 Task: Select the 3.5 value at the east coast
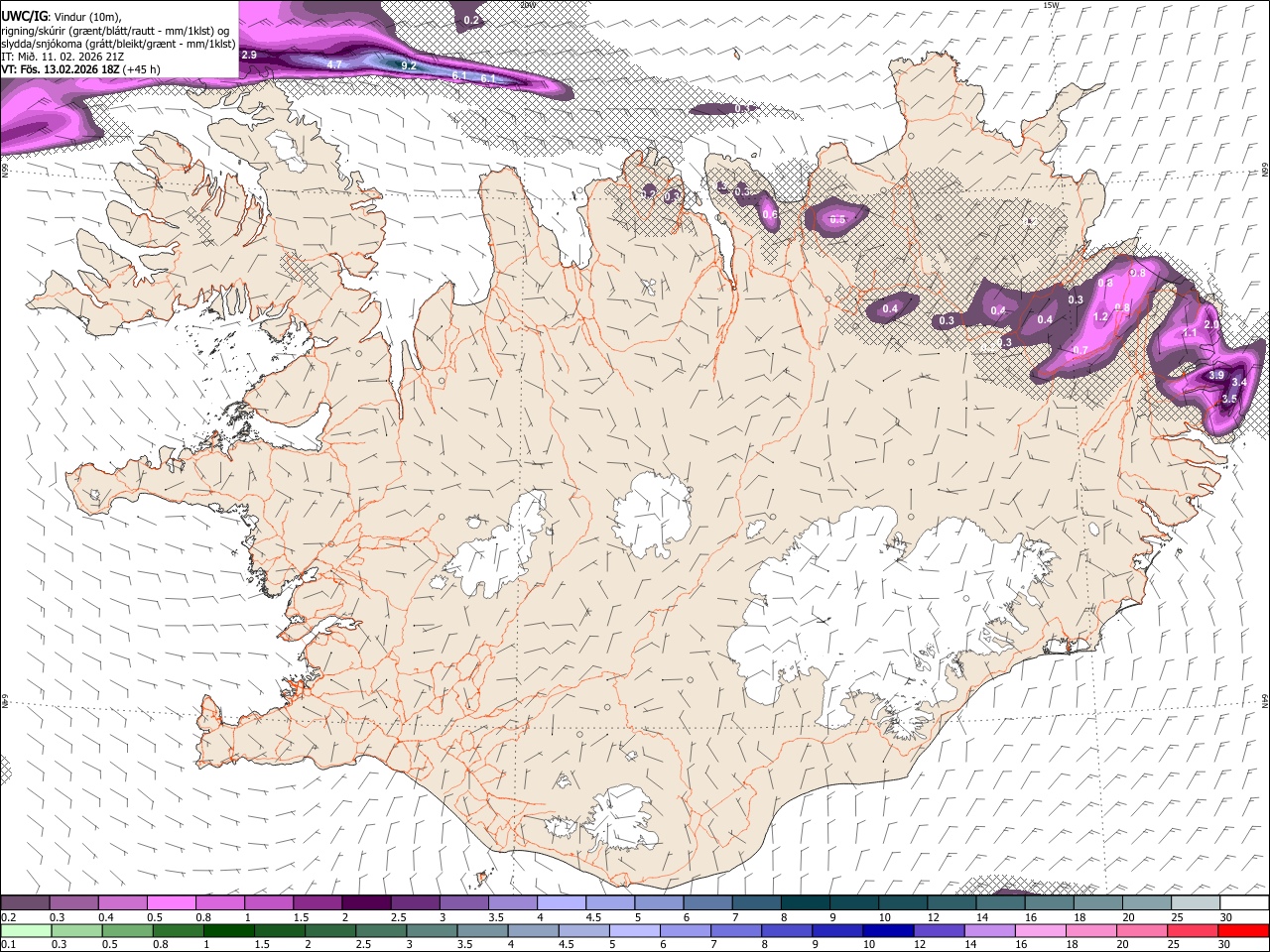point(1229,399)
